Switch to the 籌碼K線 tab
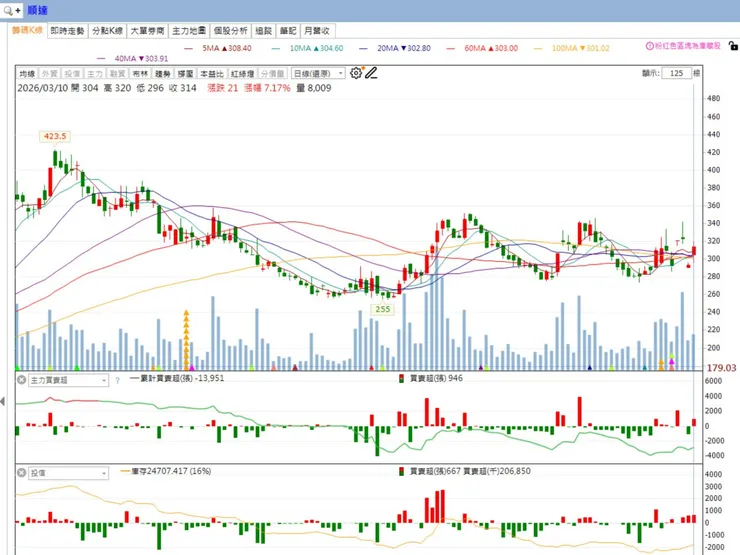The width and height of the screenshot is (740, 555). 27,30
